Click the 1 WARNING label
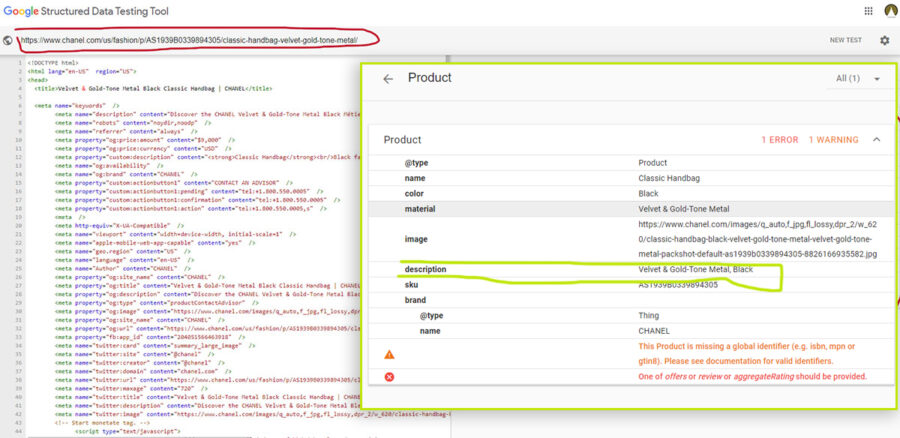This screenshot has width=900, height=438. (x=833, y=139)
